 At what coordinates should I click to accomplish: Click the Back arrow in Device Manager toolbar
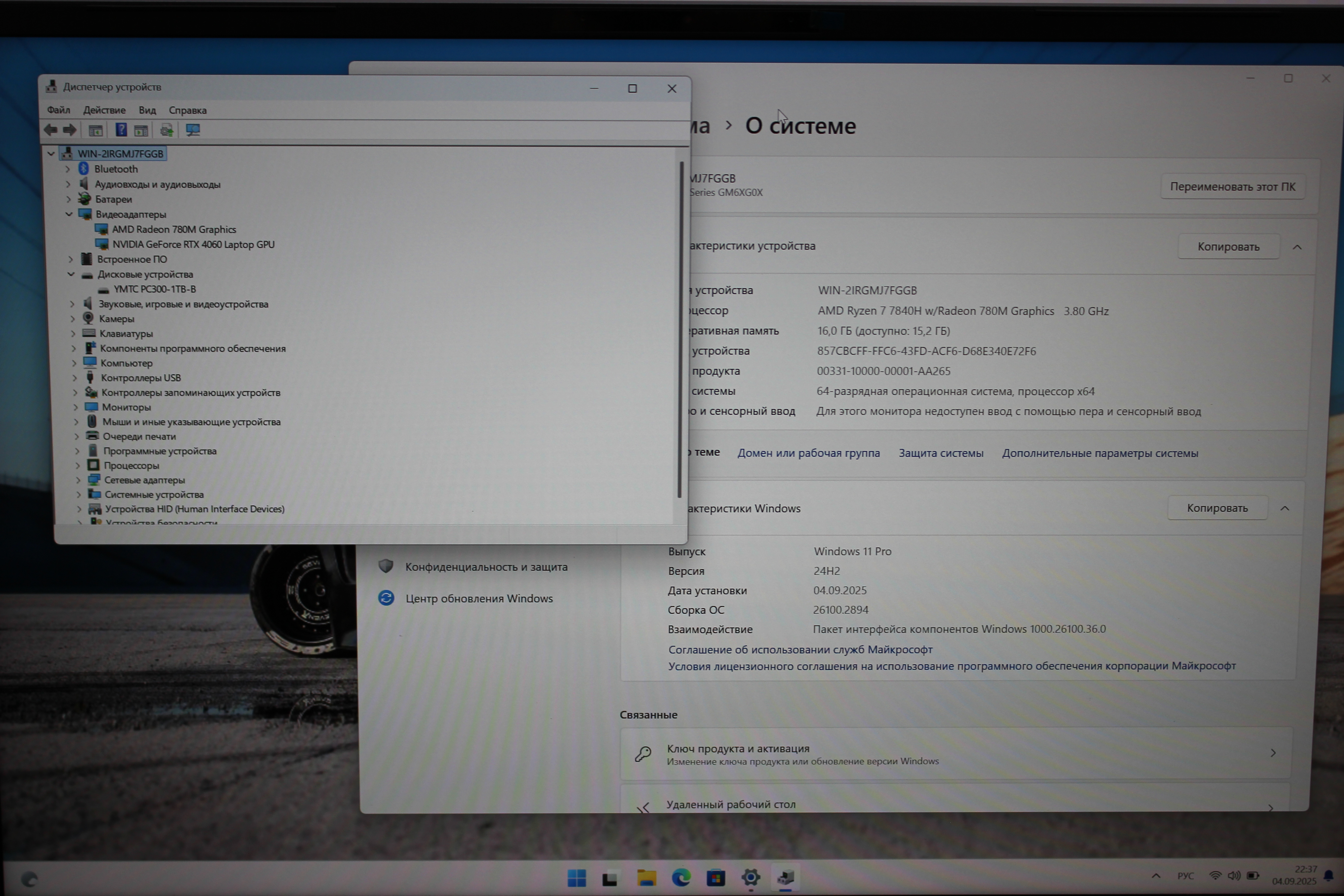(50, 130)
